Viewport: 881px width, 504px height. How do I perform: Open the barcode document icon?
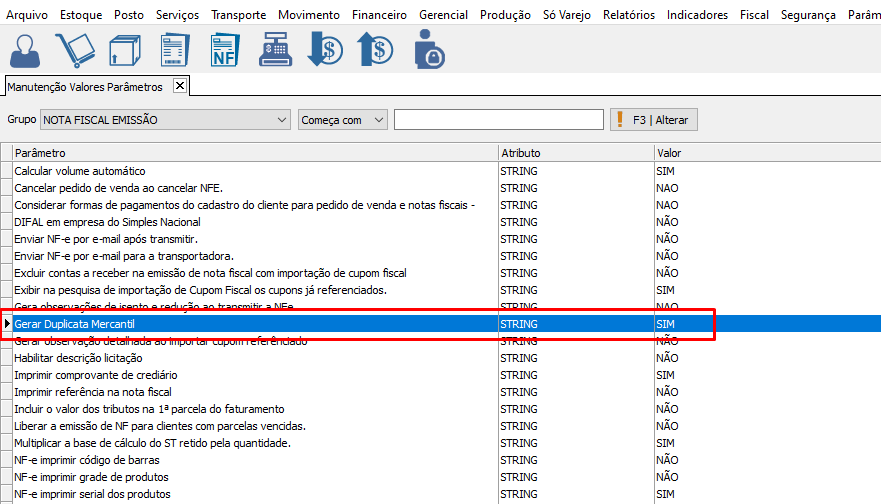click(175, 49)
